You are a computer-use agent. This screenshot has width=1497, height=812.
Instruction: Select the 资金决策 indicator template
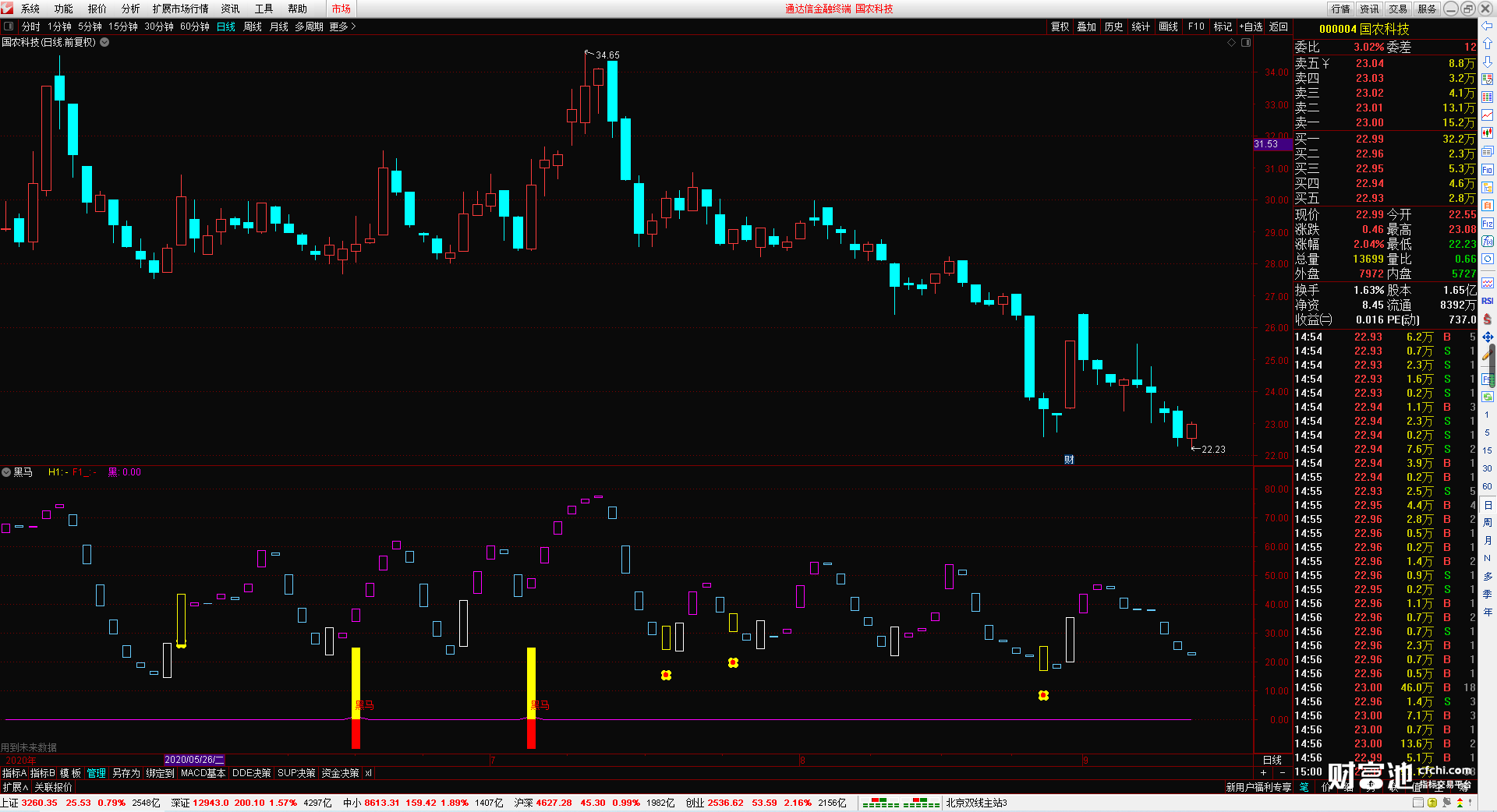(340, 773)
